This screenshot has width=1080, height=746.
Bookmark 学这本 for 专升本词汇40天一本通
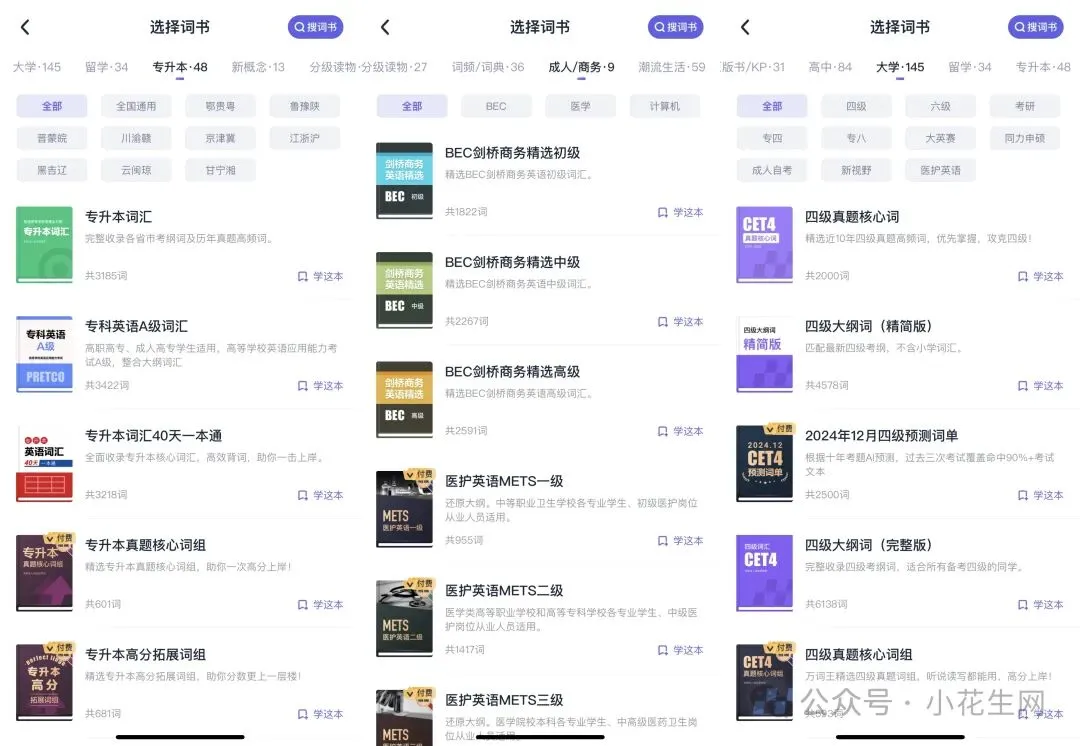coord(320,495)
